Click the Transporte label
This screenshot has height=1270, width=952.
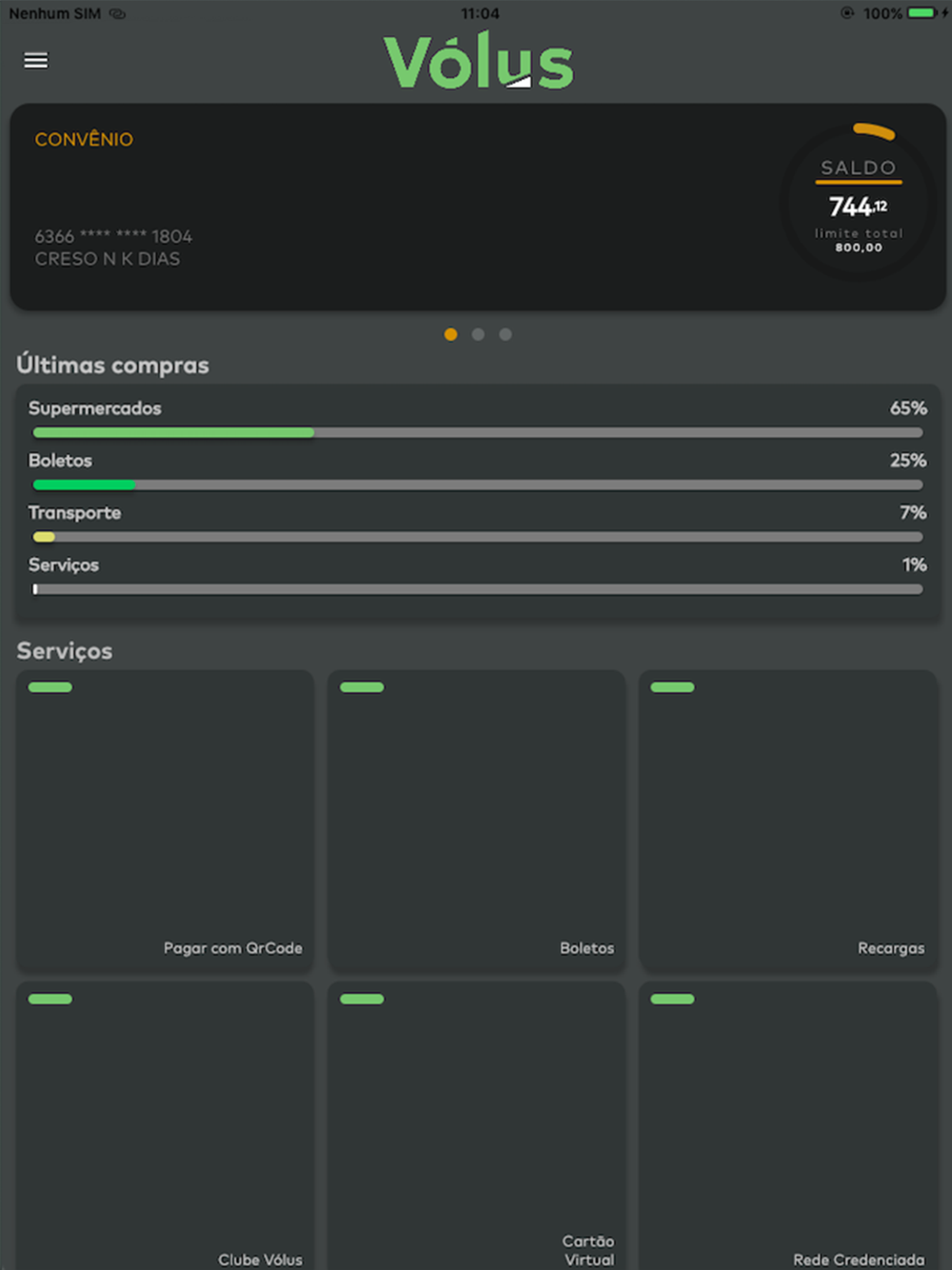[x=74, y=512]
